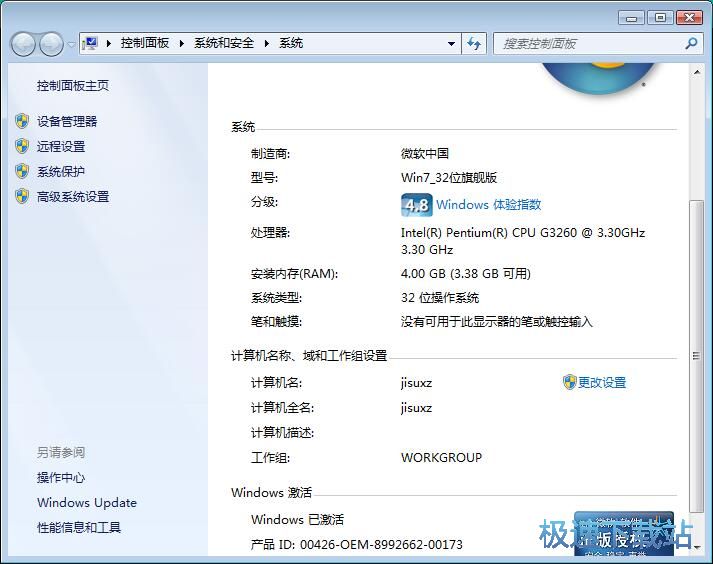Open 系统保护 link

pyautogui.click(x=61, y=171)
